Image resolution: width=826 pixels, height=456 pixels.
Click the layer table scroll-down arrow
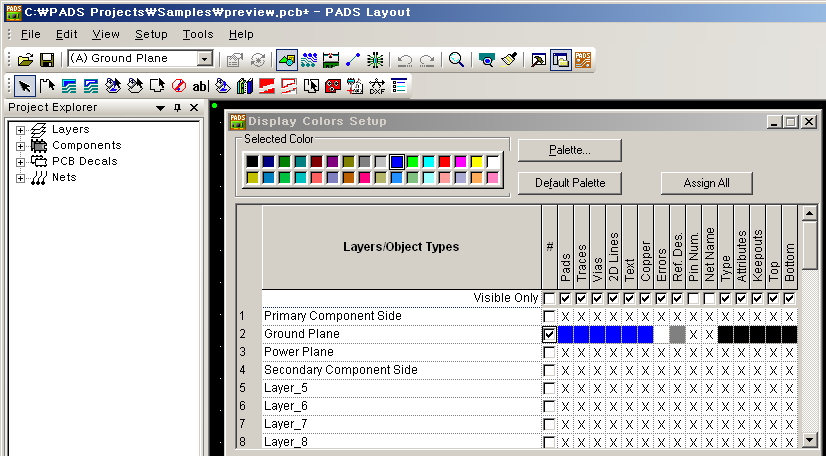(810, 440)
